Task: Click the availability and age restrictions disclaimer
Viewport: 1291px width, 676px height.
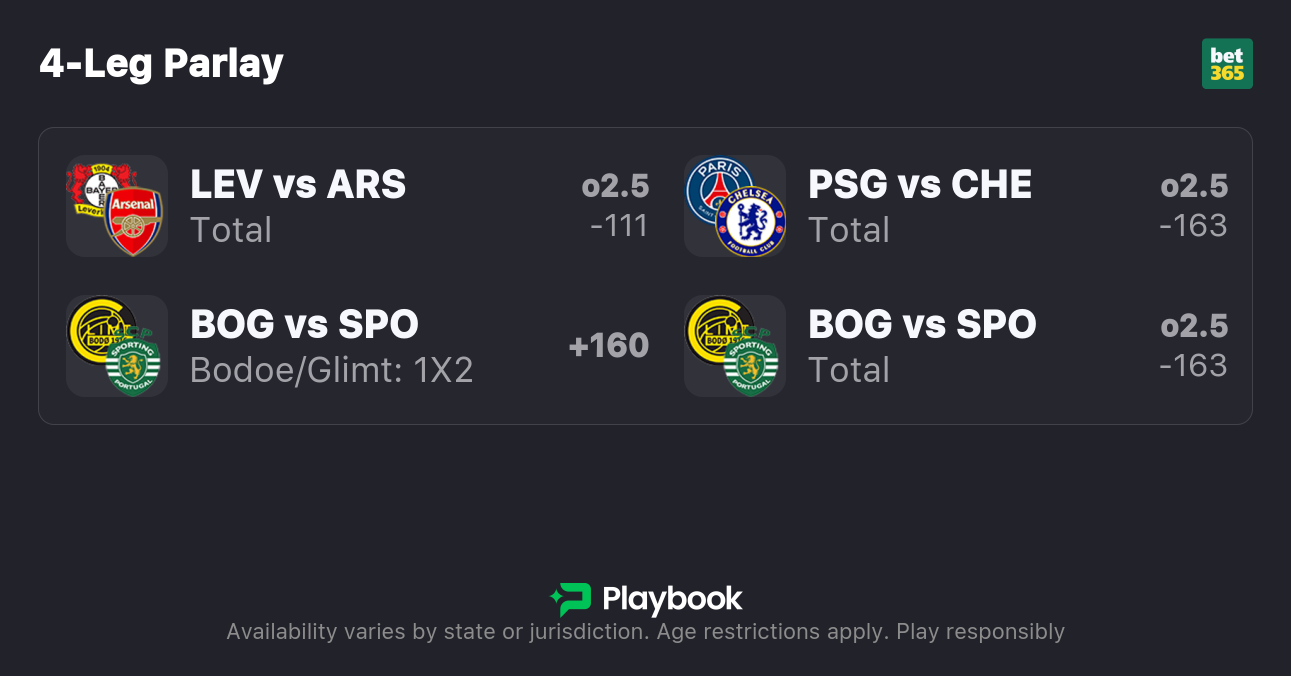Action: [645, 632]
